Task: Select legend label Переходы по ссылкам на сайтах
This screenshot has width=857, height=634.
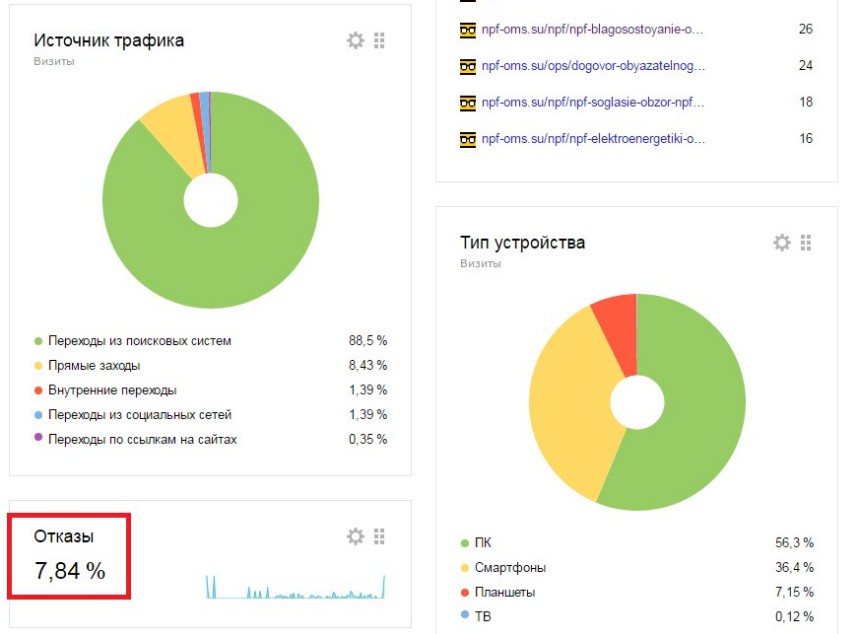Action: (x=143, y=439)
